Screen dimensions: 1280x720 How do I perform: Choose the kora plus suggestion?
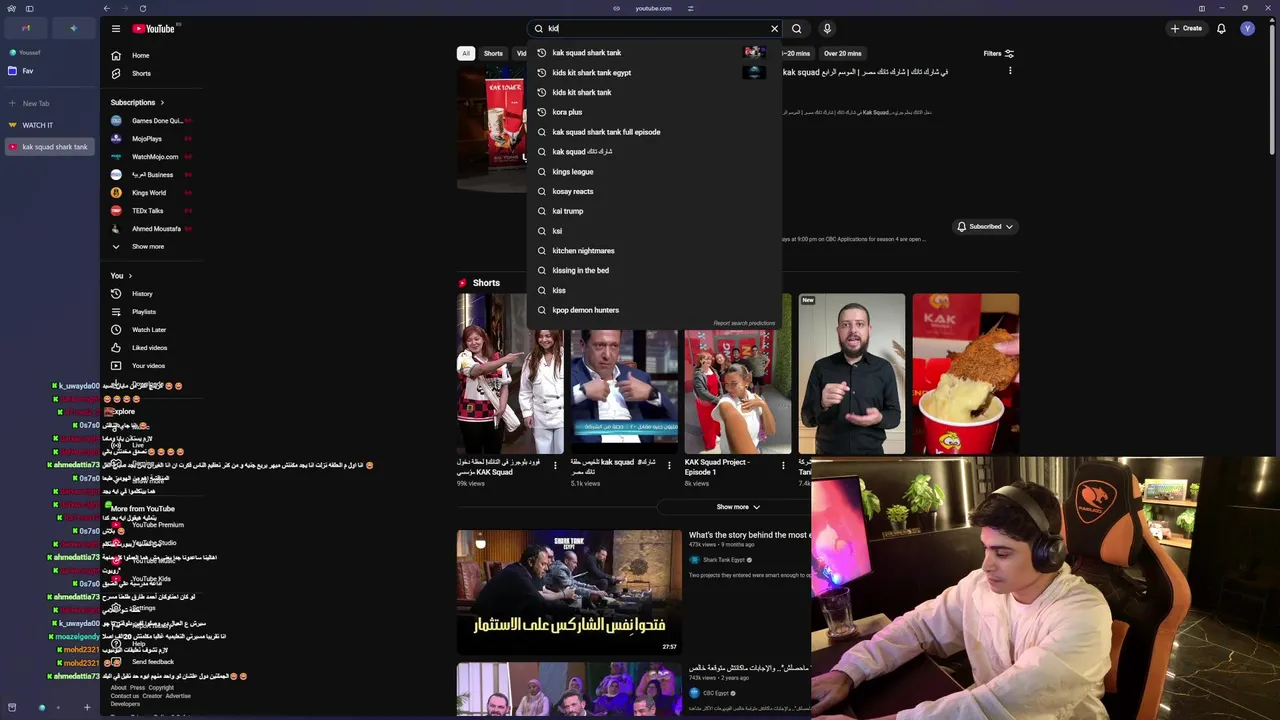click(654, 112)
